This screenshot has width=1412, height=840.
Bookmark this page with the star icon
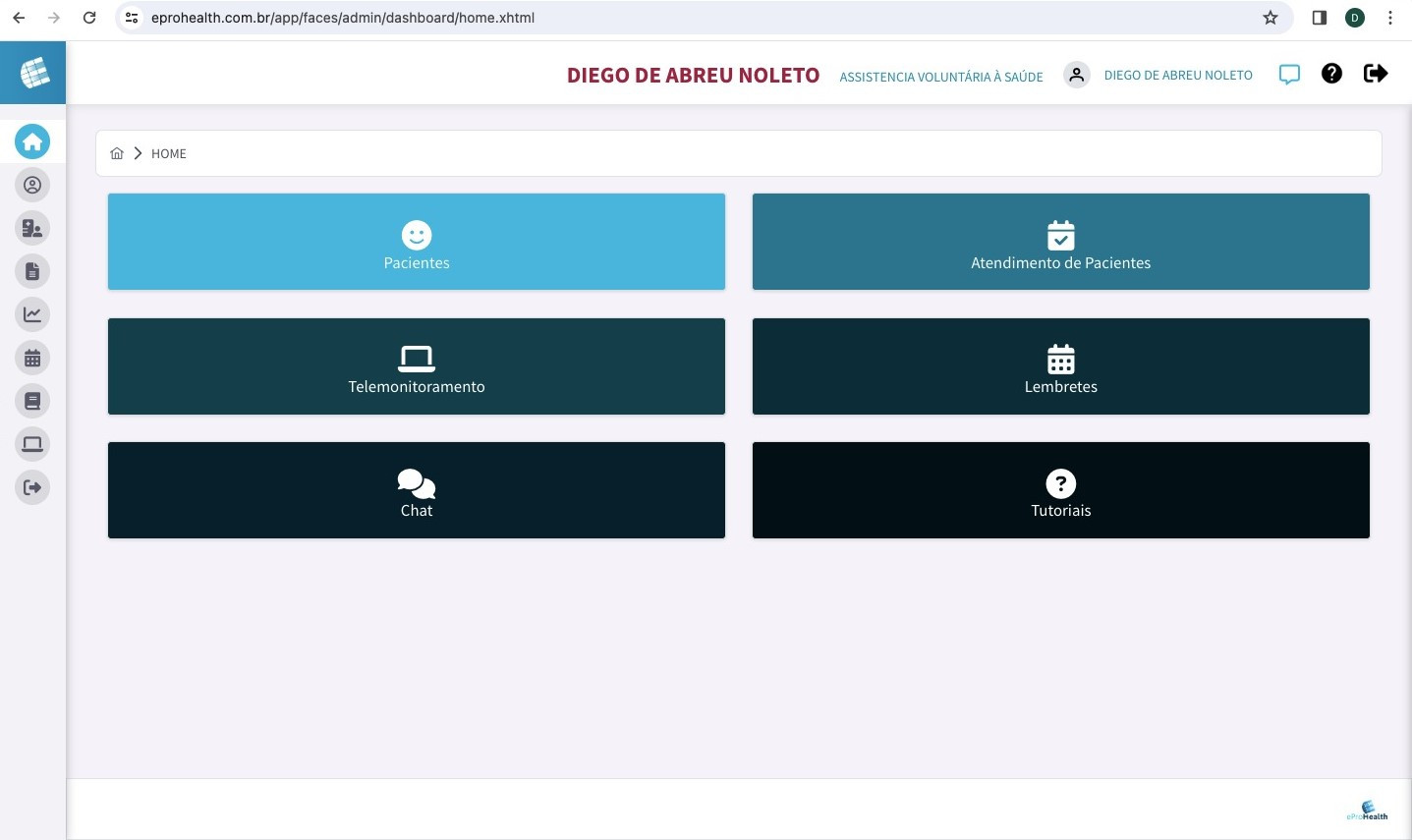click(1271, 18)
